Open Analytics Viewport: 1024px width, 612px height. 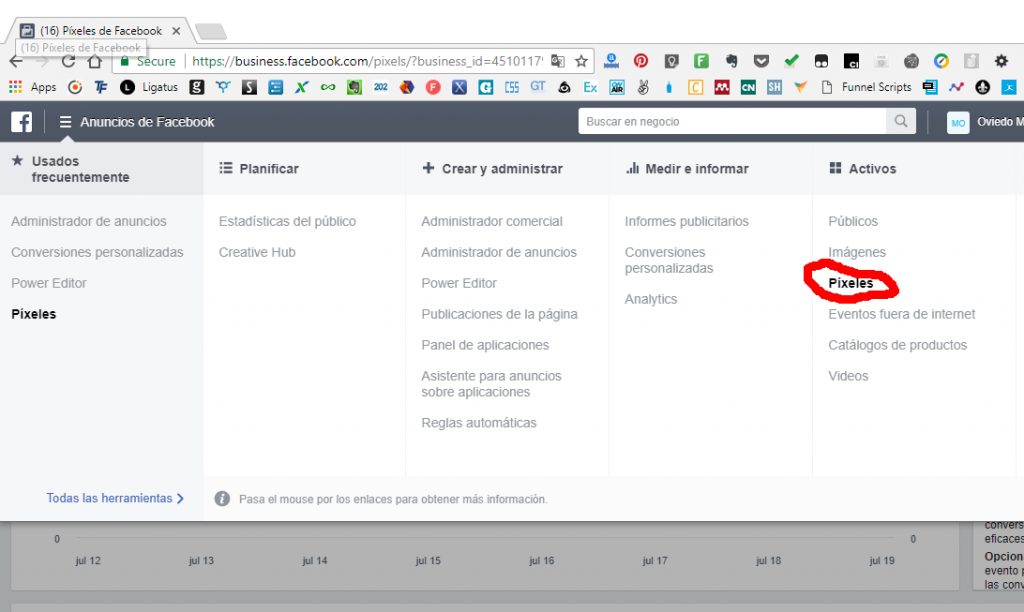click(651, 299)
